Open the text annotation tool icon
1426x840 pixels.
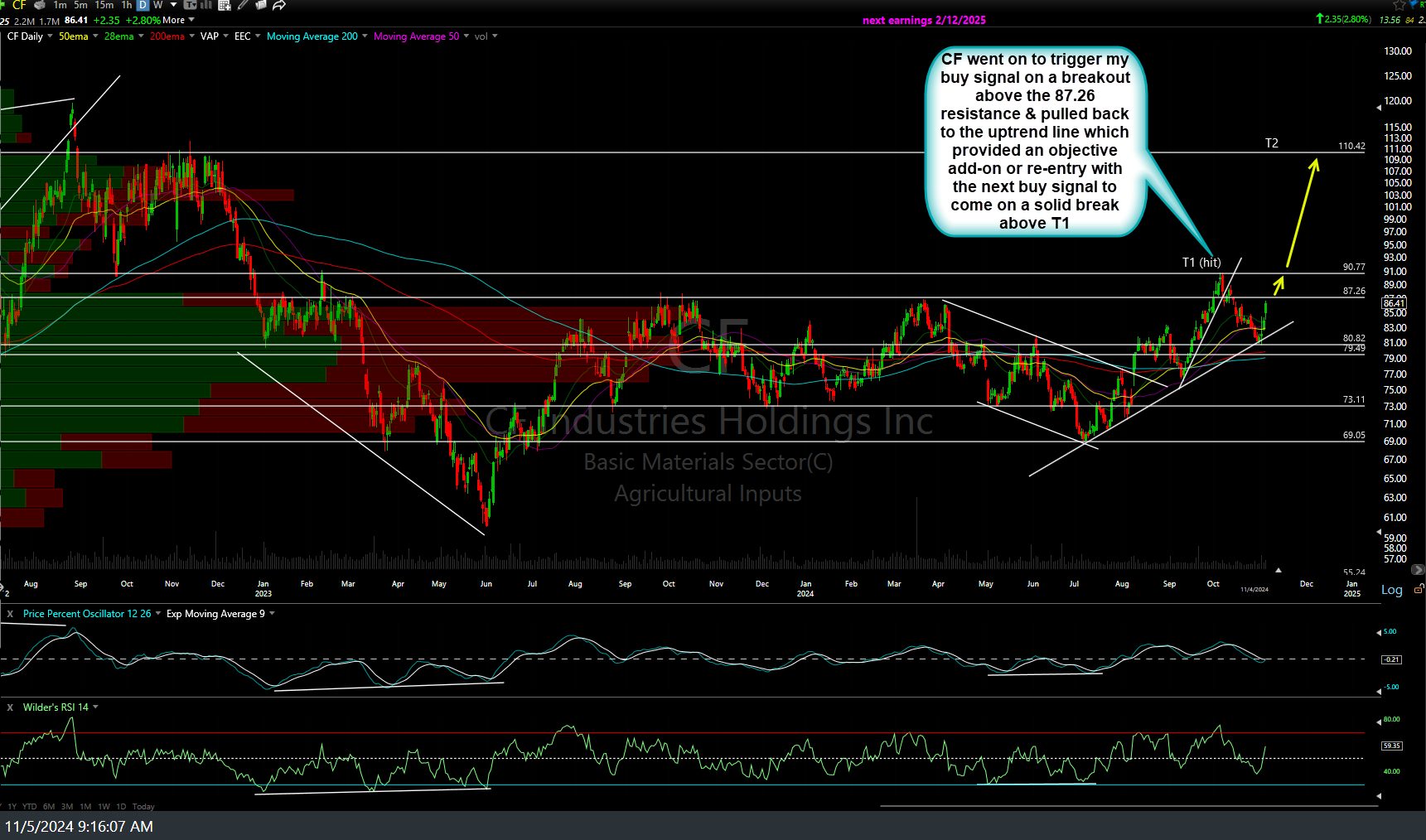[x=190, y=5]
